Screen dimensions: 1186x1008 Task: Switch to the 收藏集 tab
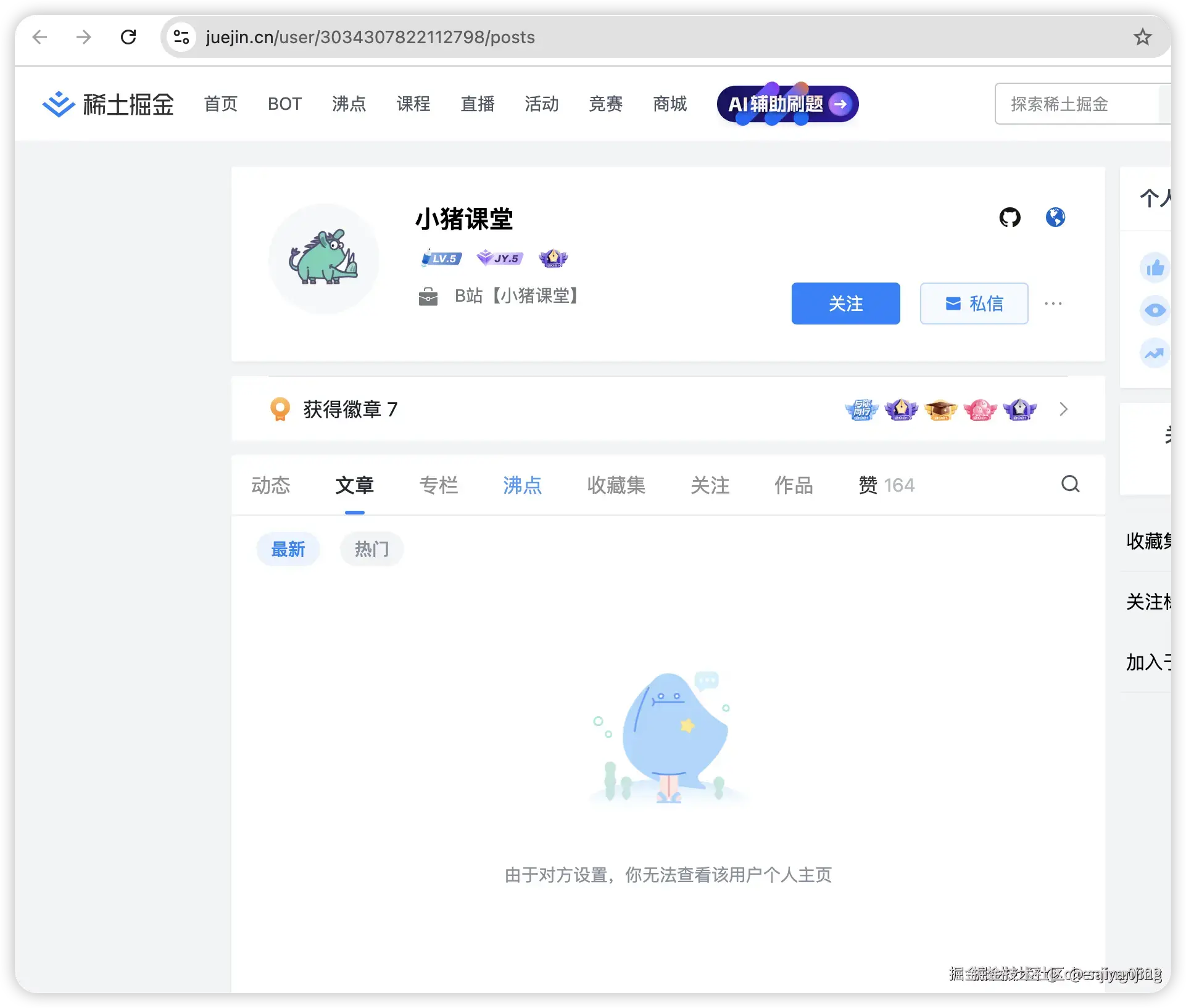616,485
